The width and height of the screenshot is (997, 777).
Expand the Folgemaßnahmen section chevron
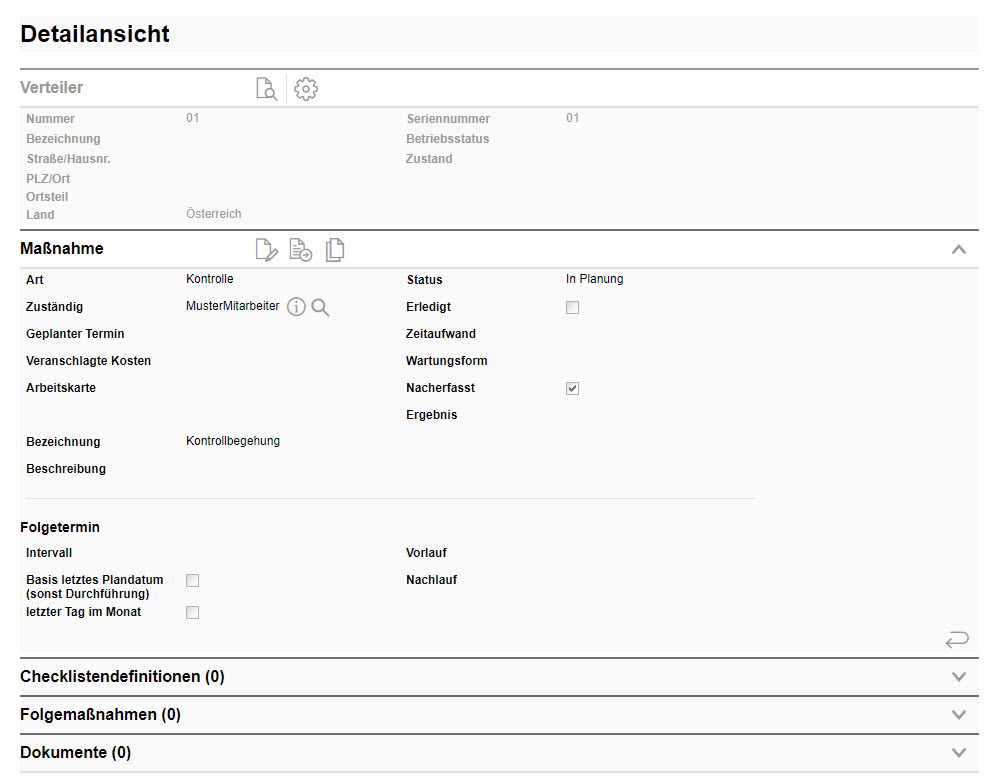click(958, 715)
